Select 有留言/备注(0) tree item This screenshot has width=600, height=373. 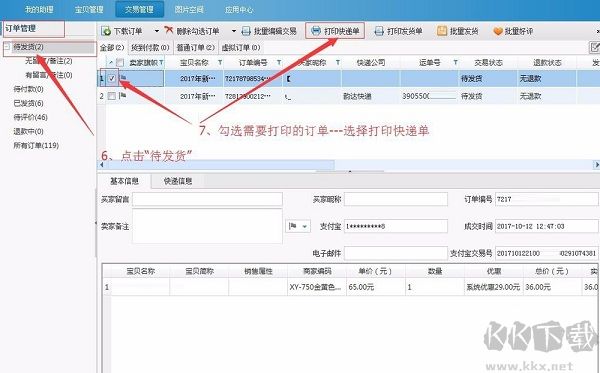click(x=49, y=75)
